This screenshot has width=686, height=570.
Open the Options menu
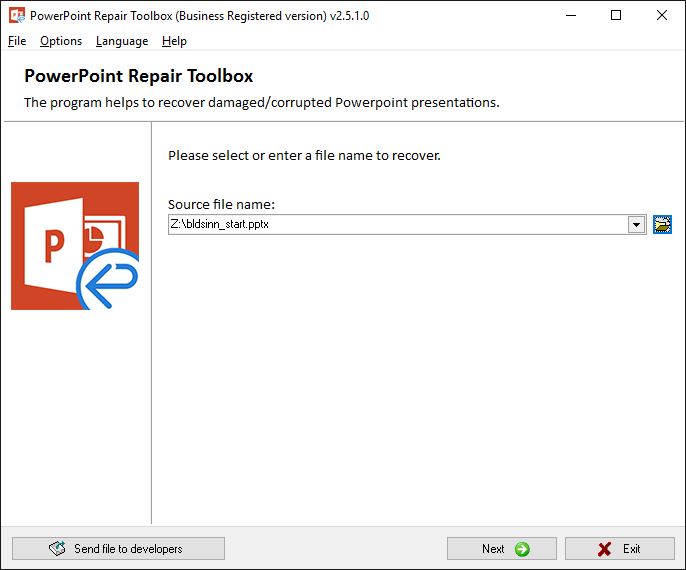point(61,41)
